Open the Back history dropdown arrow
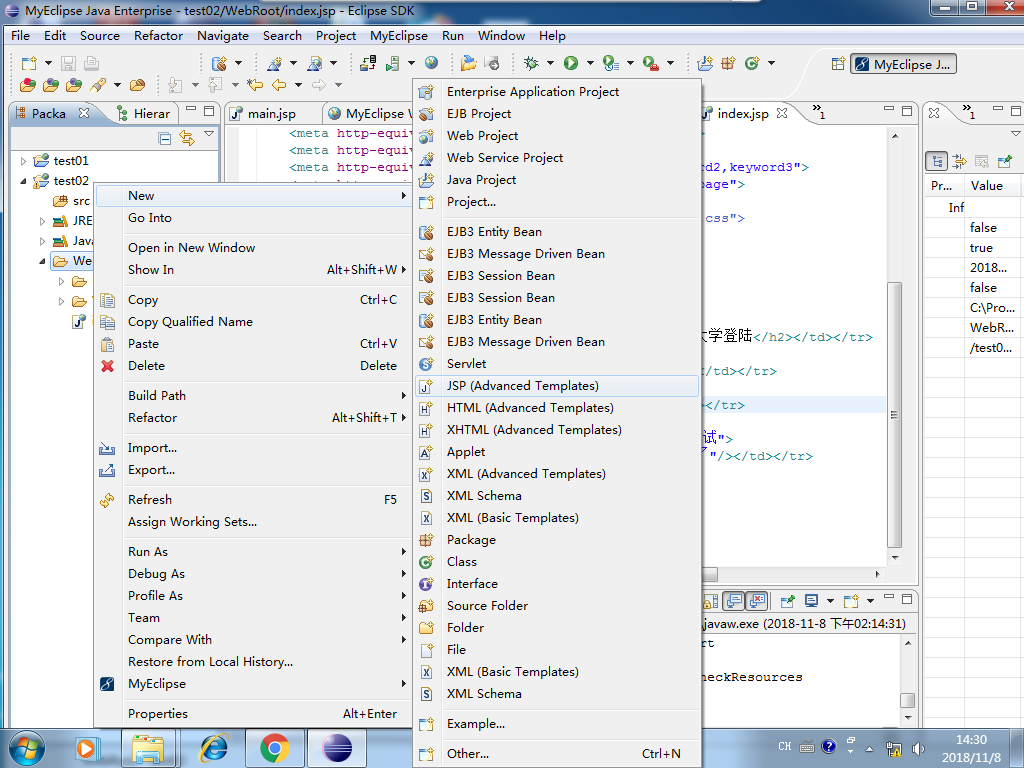The image size is (1024, 768). pos(298,84)
